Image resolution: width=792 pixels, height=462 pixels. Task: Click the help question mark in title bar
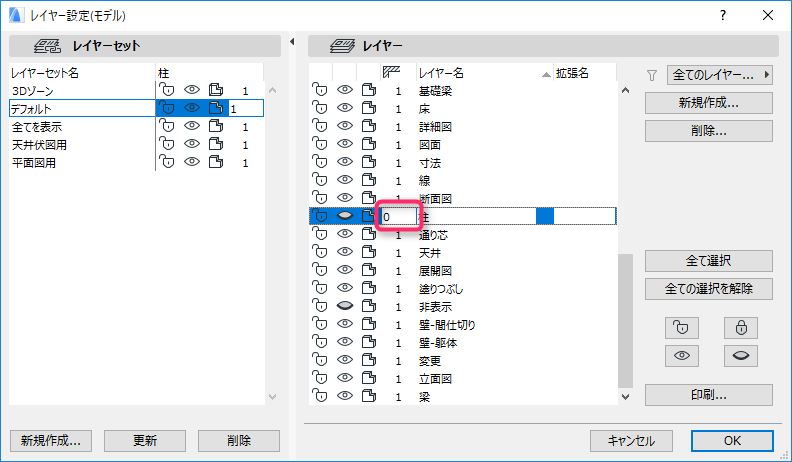click(x=723, y=15)
